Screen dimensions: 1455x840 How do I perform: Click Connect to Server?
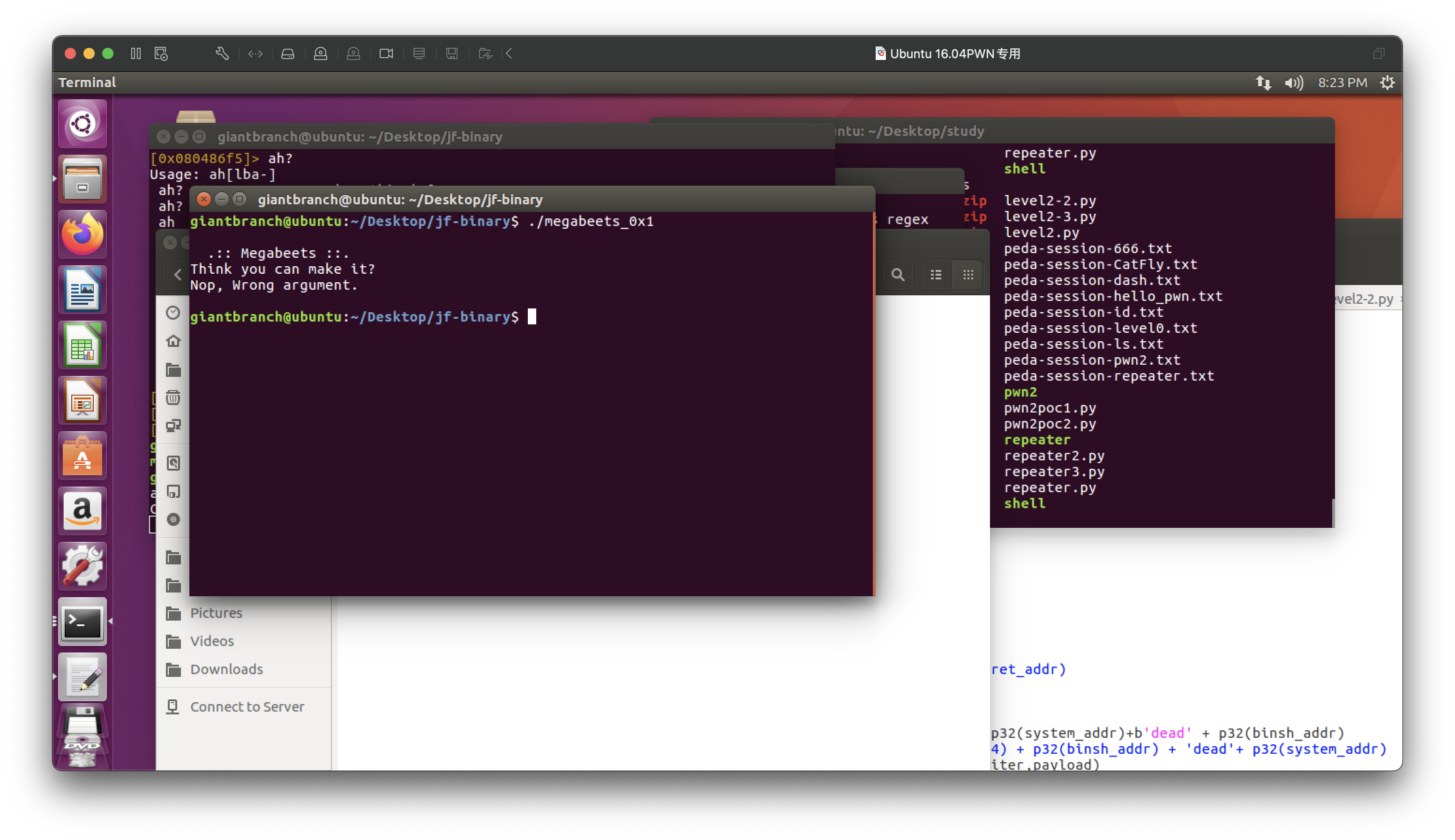(x=247, y=707)
